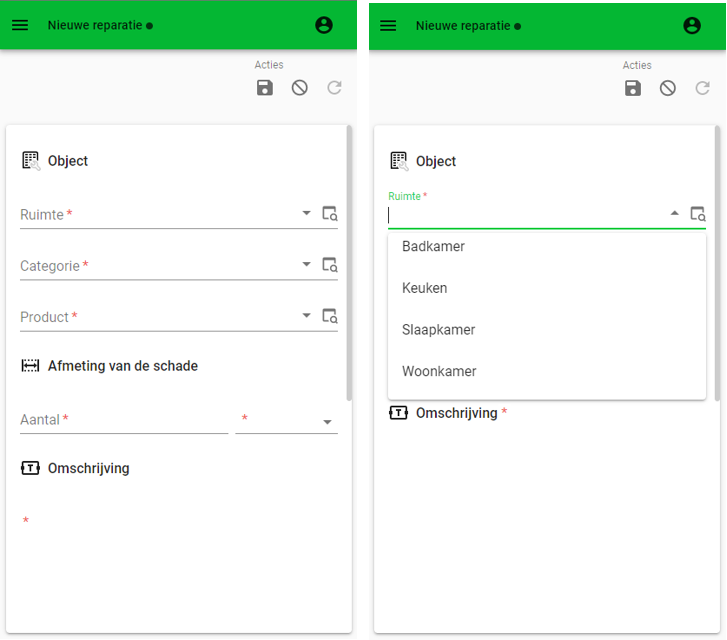Click save icon in right panel

point(633,88)
